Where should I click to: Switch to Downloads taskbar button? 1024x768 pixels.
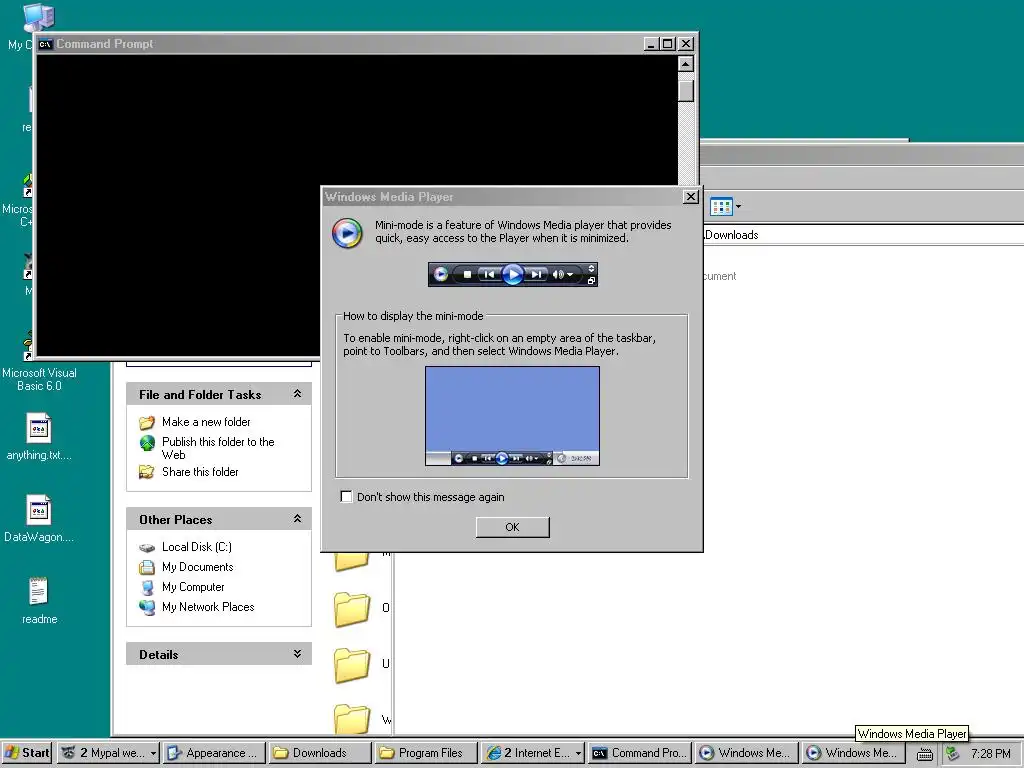point(320,753)
